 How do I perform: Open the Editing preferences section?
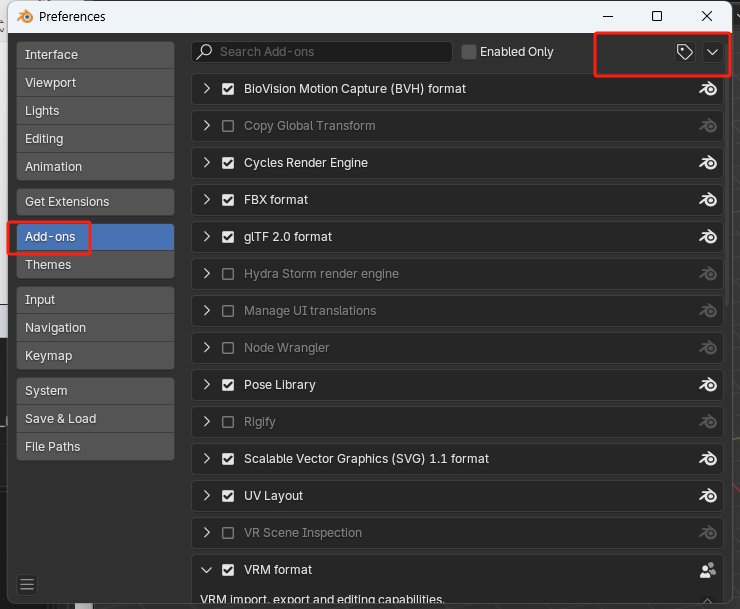(95, 139)
